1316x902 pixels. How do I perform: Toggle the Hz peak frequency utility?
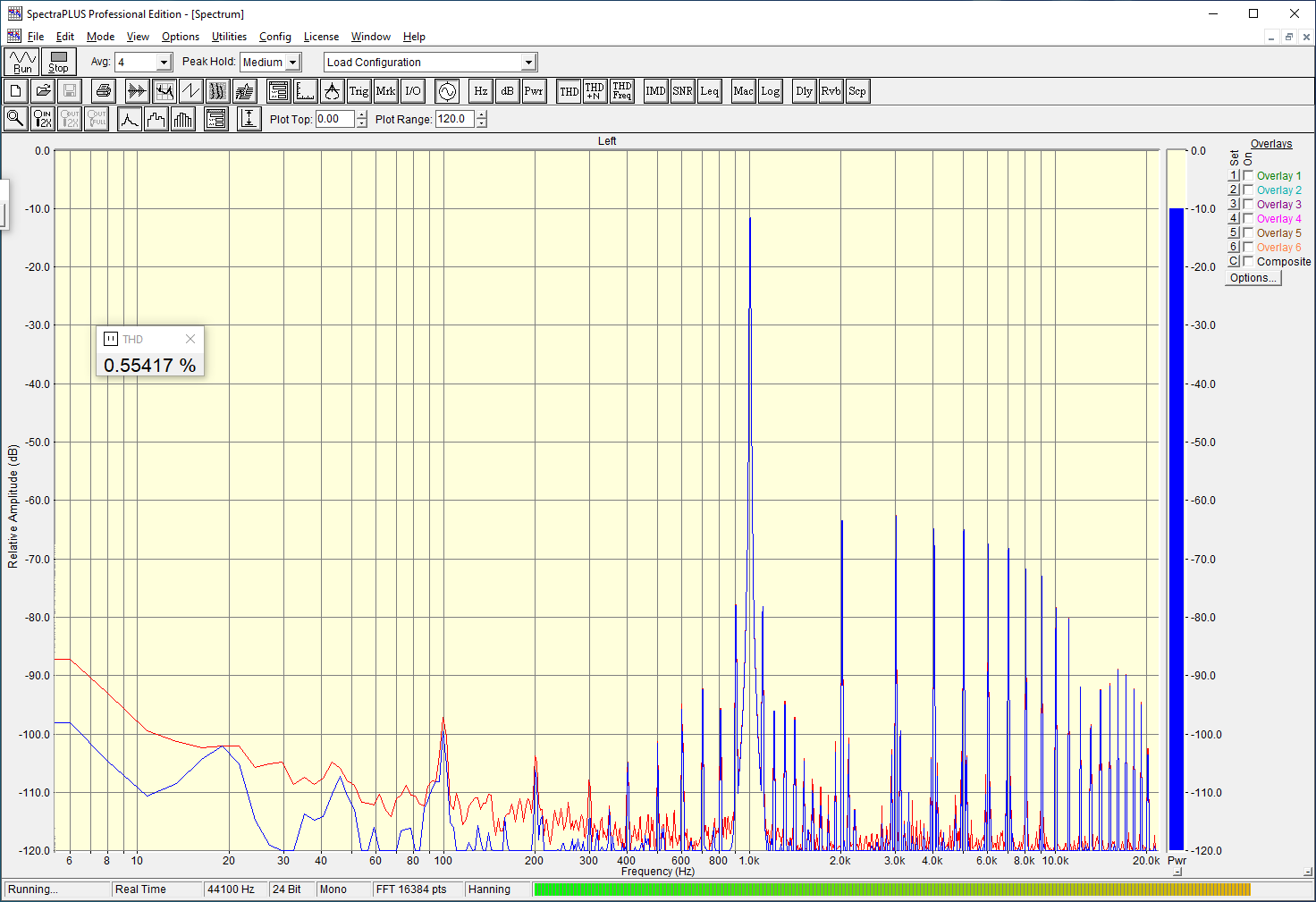480,91
